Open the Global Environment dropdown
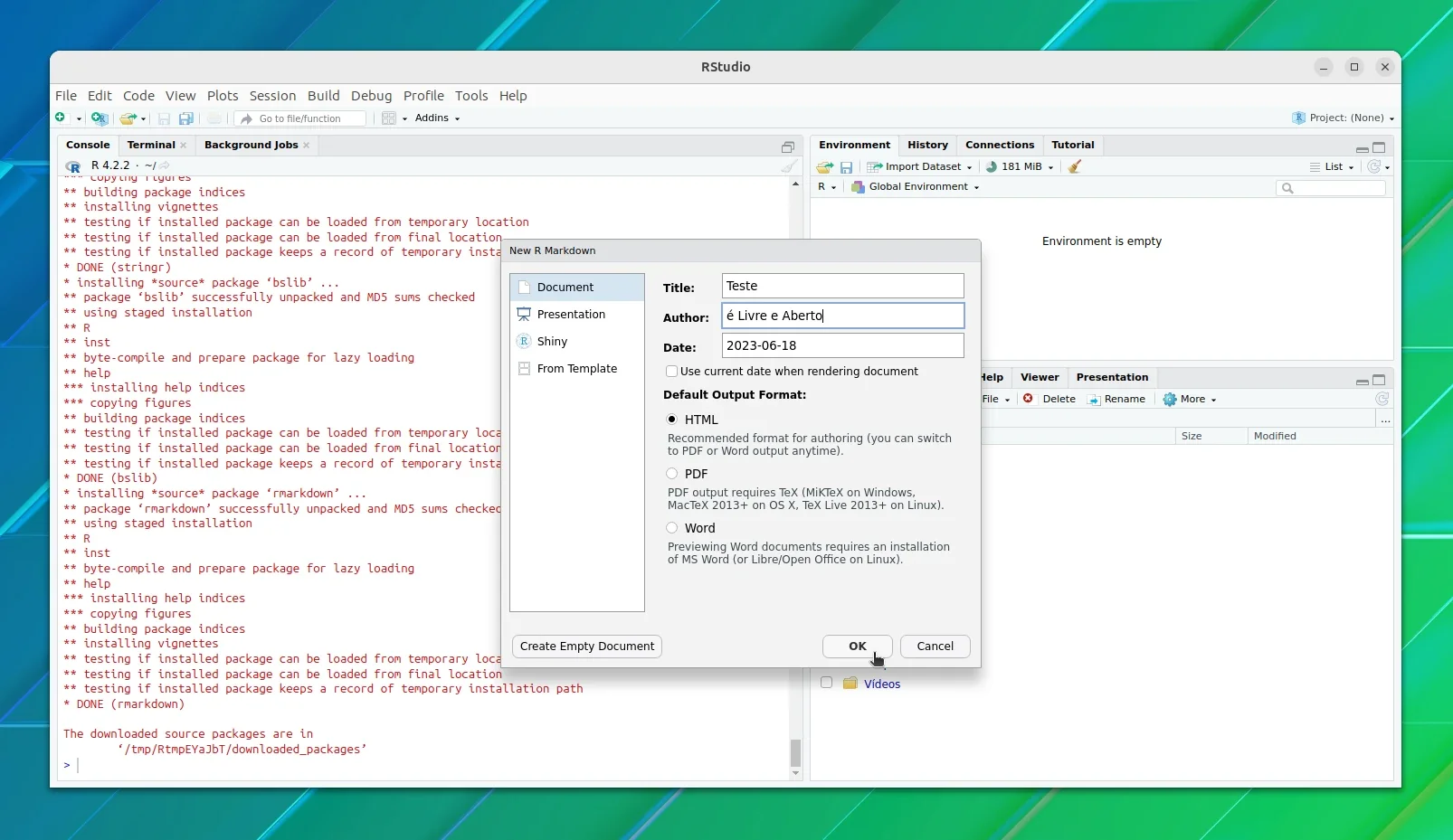Image resolution: width=1453 pixels, height=840 pixels. pos(916,187)
